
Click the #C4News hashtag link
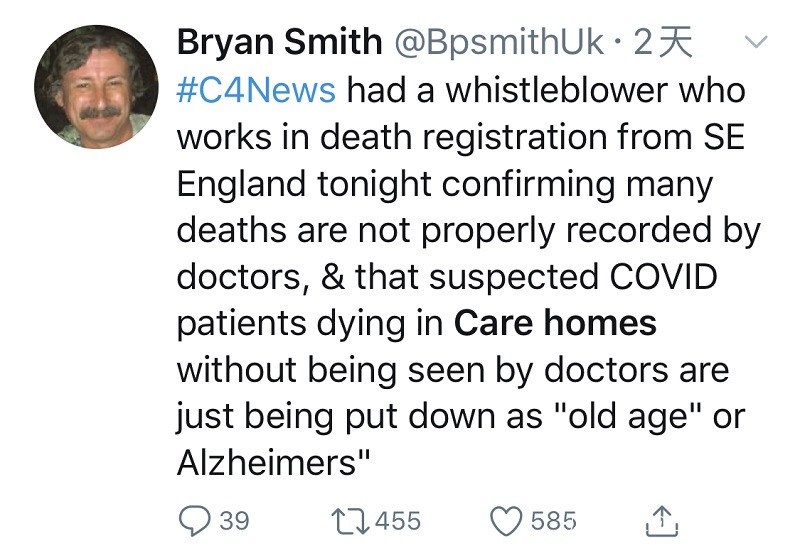tap(256, 90)
